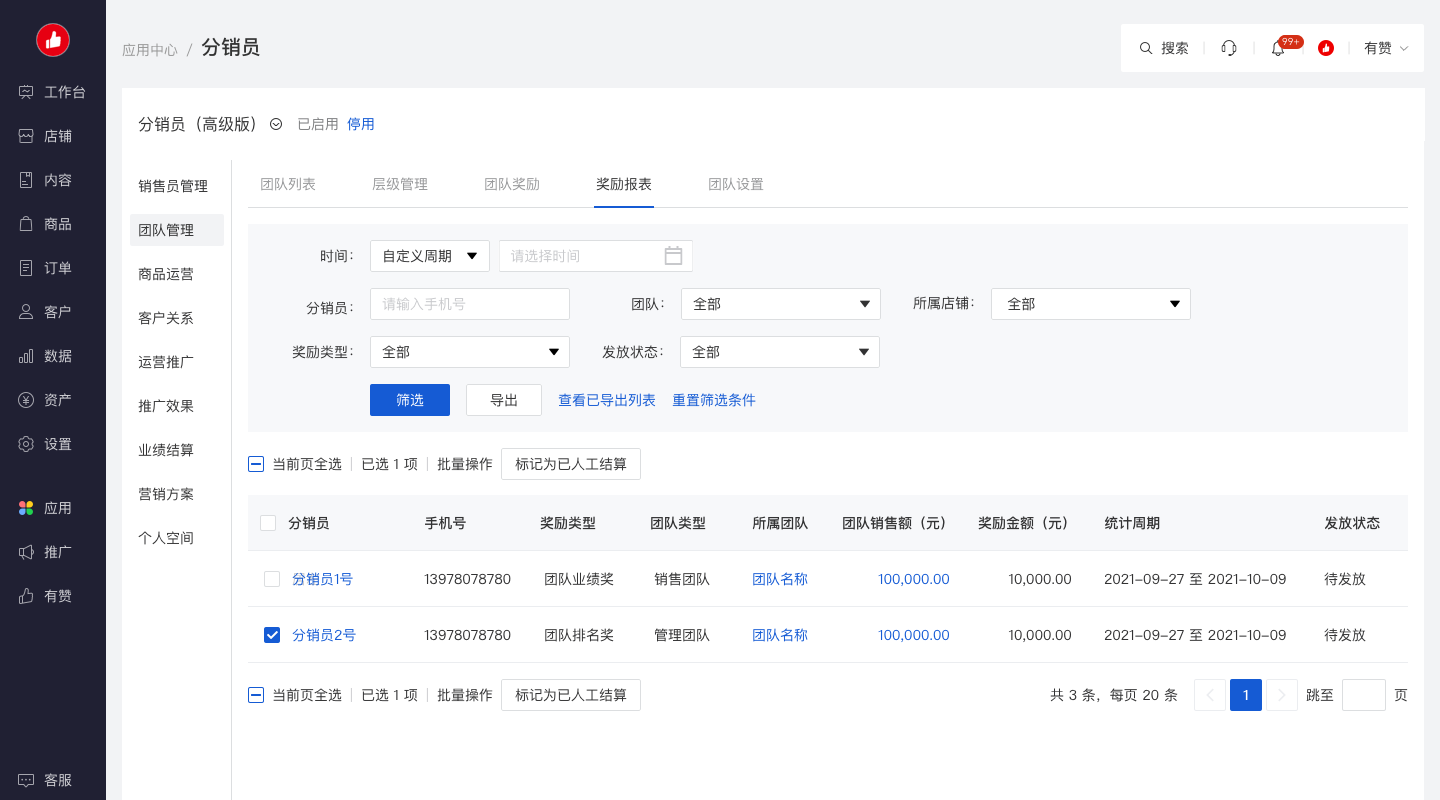Open 推广效果 in left submenu
This screenshot has width=1440, height=800.
click(x=166, y=406)
